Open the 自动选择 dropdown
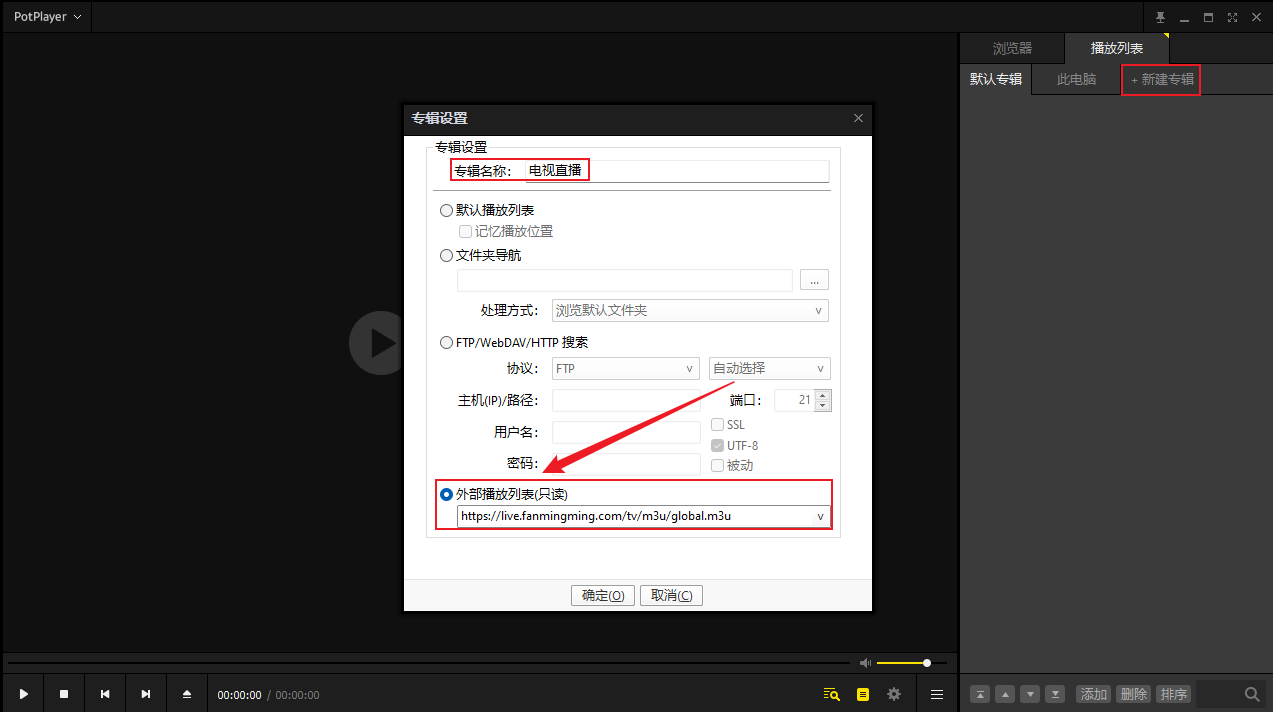 point(769,368)
